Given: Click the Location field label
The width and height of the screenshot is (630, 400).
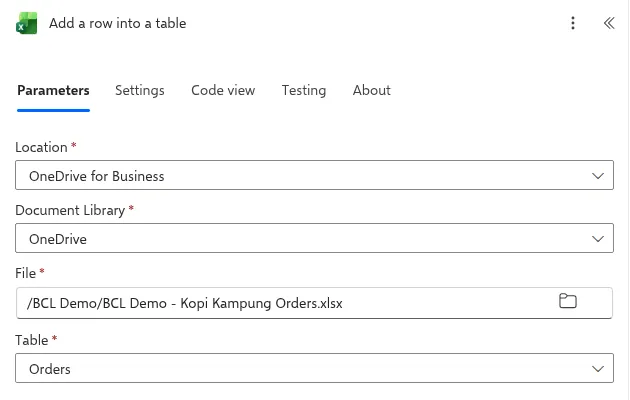Looking at the screenshot, I should coord(41,147).
